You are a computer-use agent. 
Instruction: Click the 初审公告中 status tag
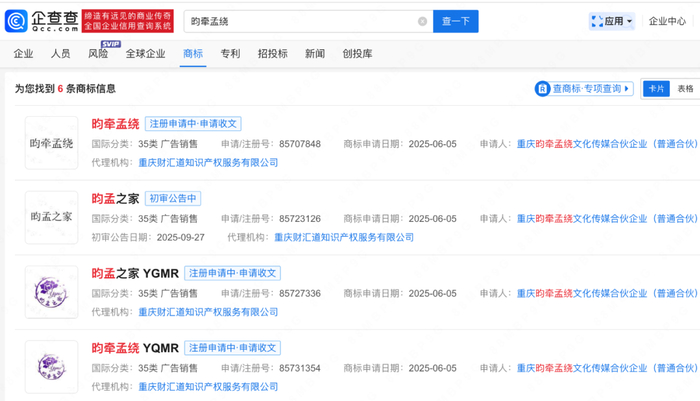pyautogui.click(x=173, y=198)
